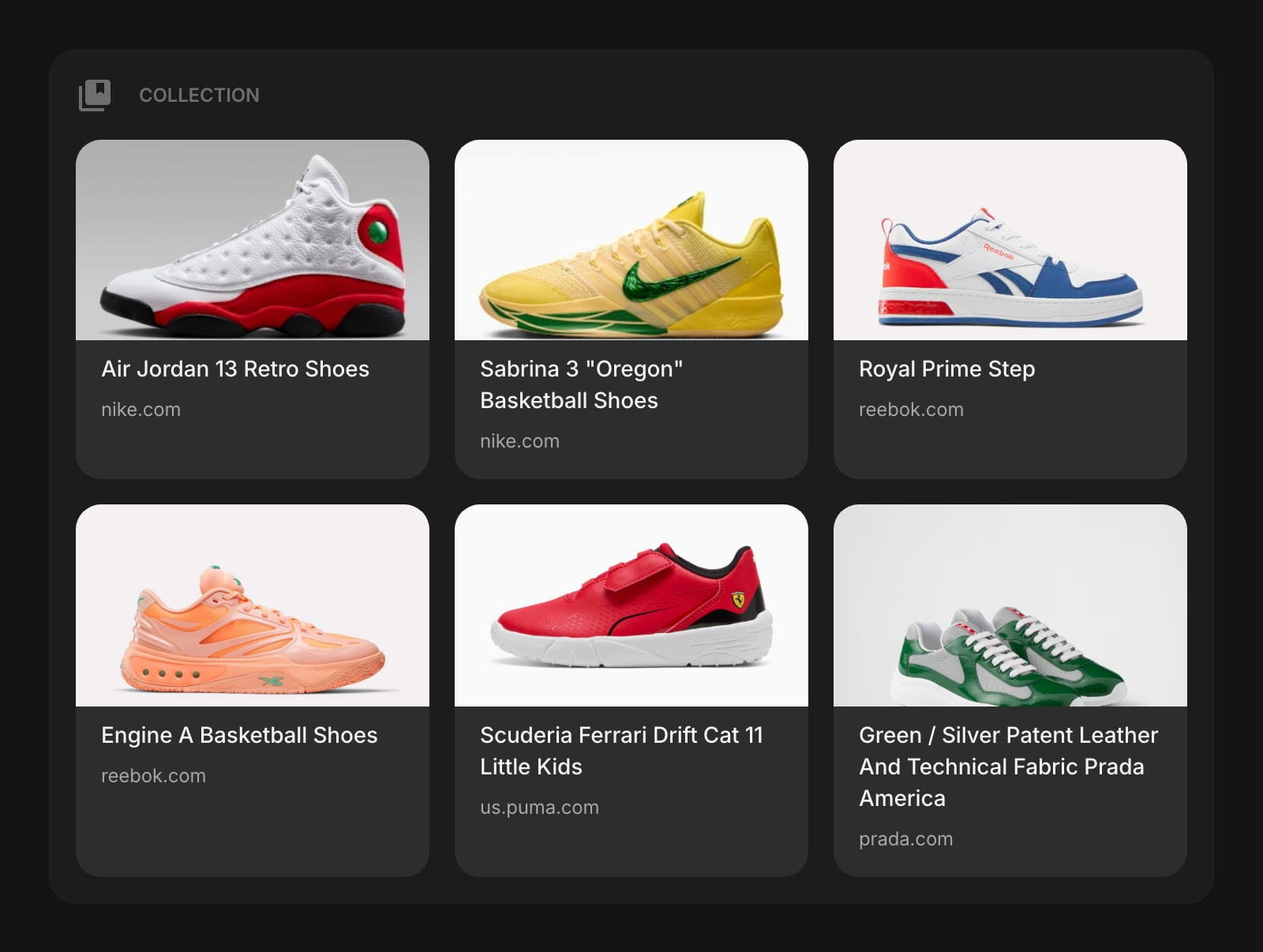
Task: Click Green / Silver Patent Leather Prada title
Action: [1008, 766]
